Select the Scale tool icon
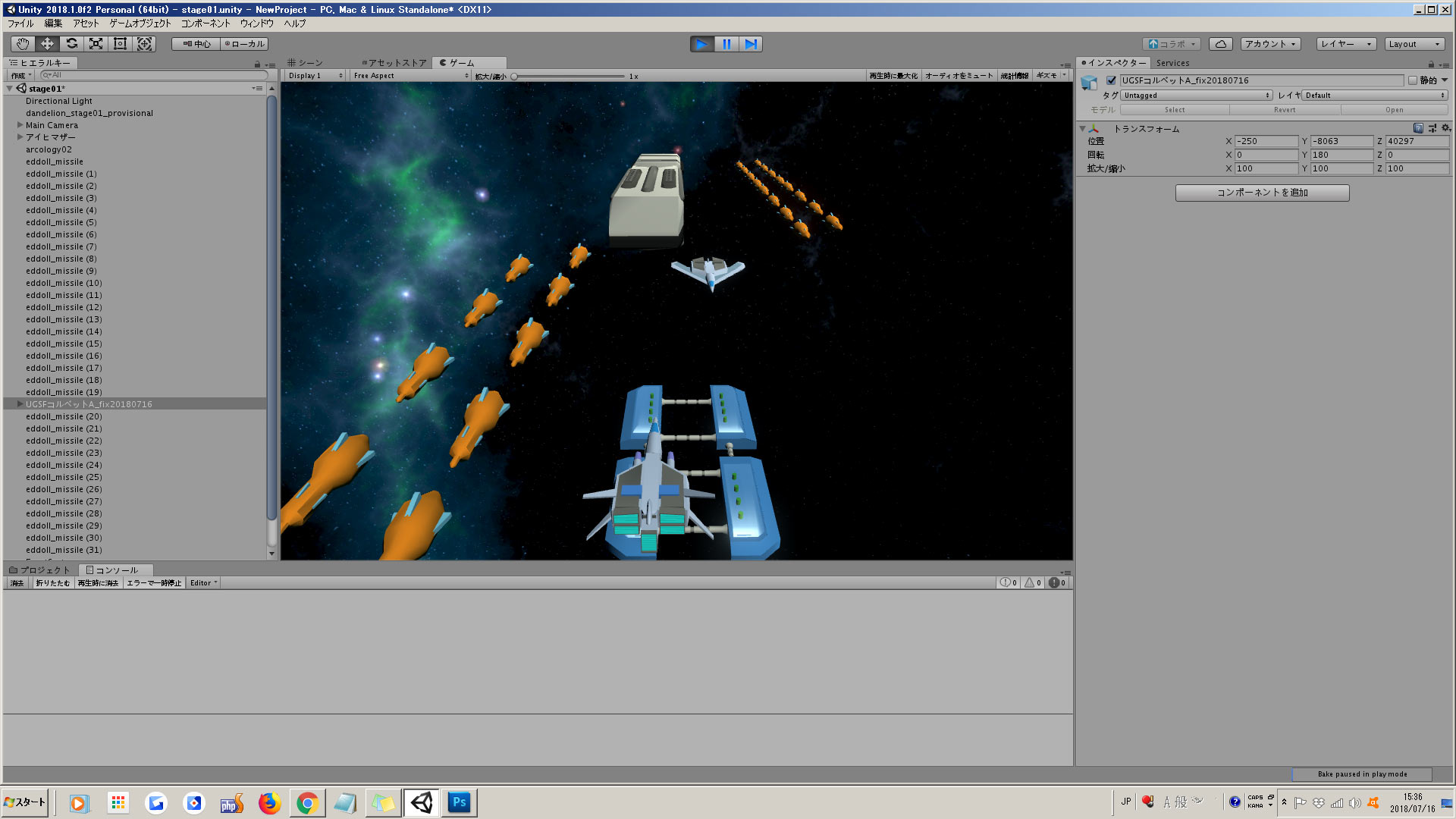Screen dimensions: 1456x819 point(96,44)
